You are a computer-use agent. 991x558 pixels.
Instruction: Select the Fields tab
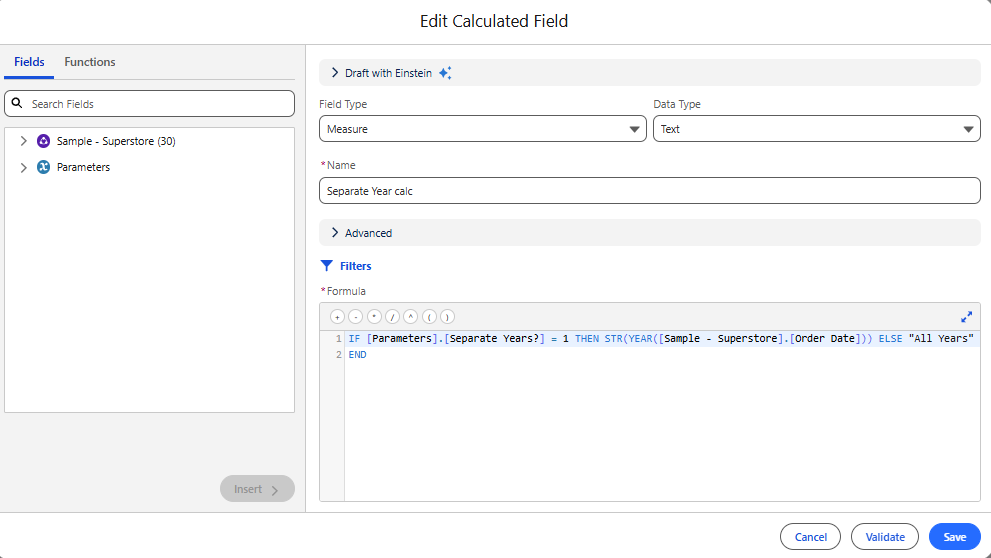pyautogui.click(x=29, y=62)
